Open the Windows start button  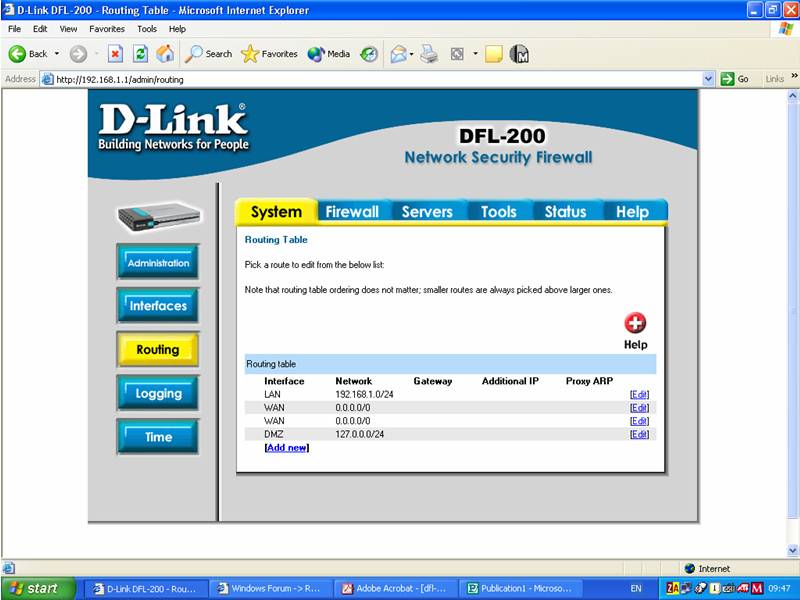click(38, 588)
